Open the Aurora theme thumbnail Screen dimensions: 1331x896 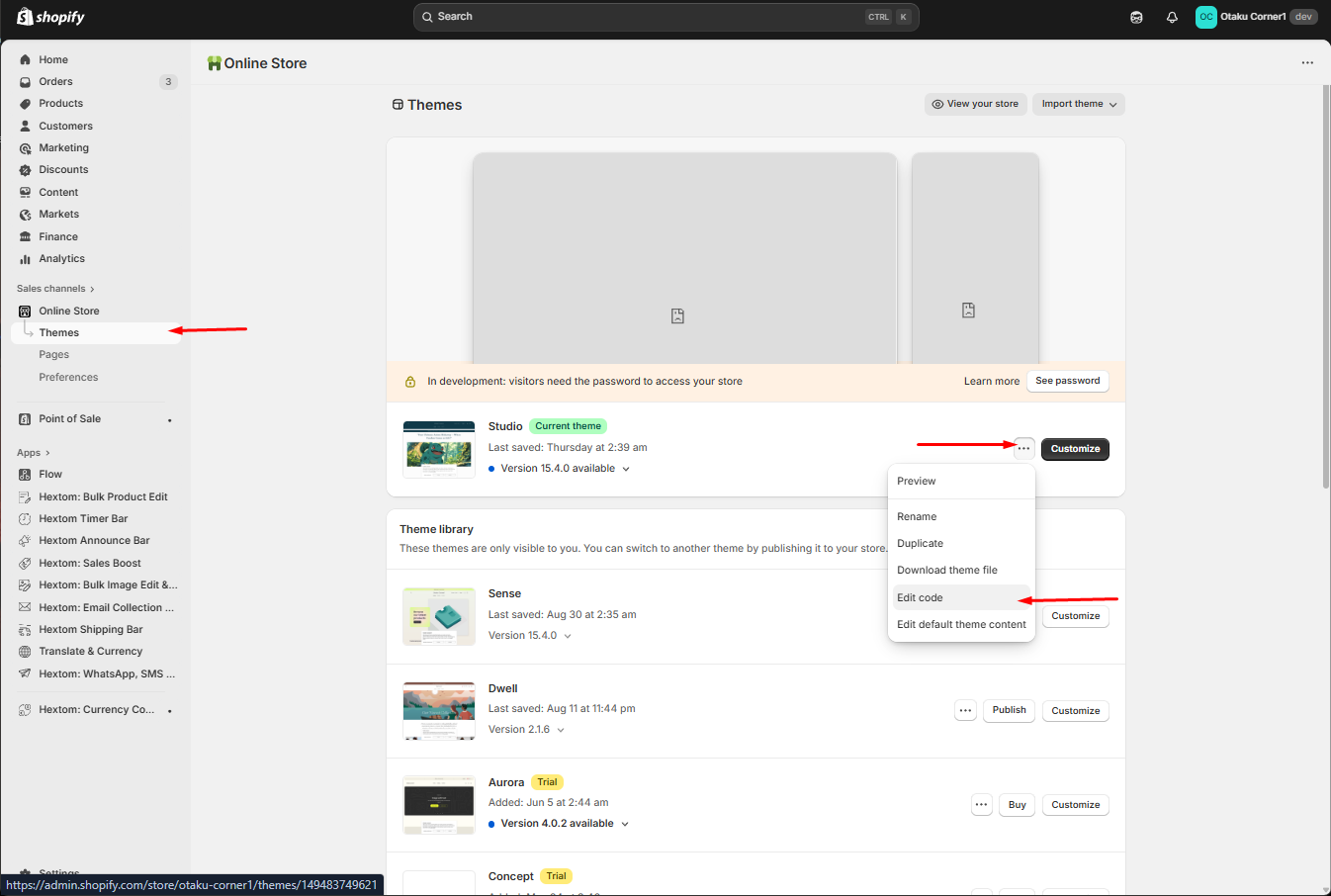[x=439, y=805]
